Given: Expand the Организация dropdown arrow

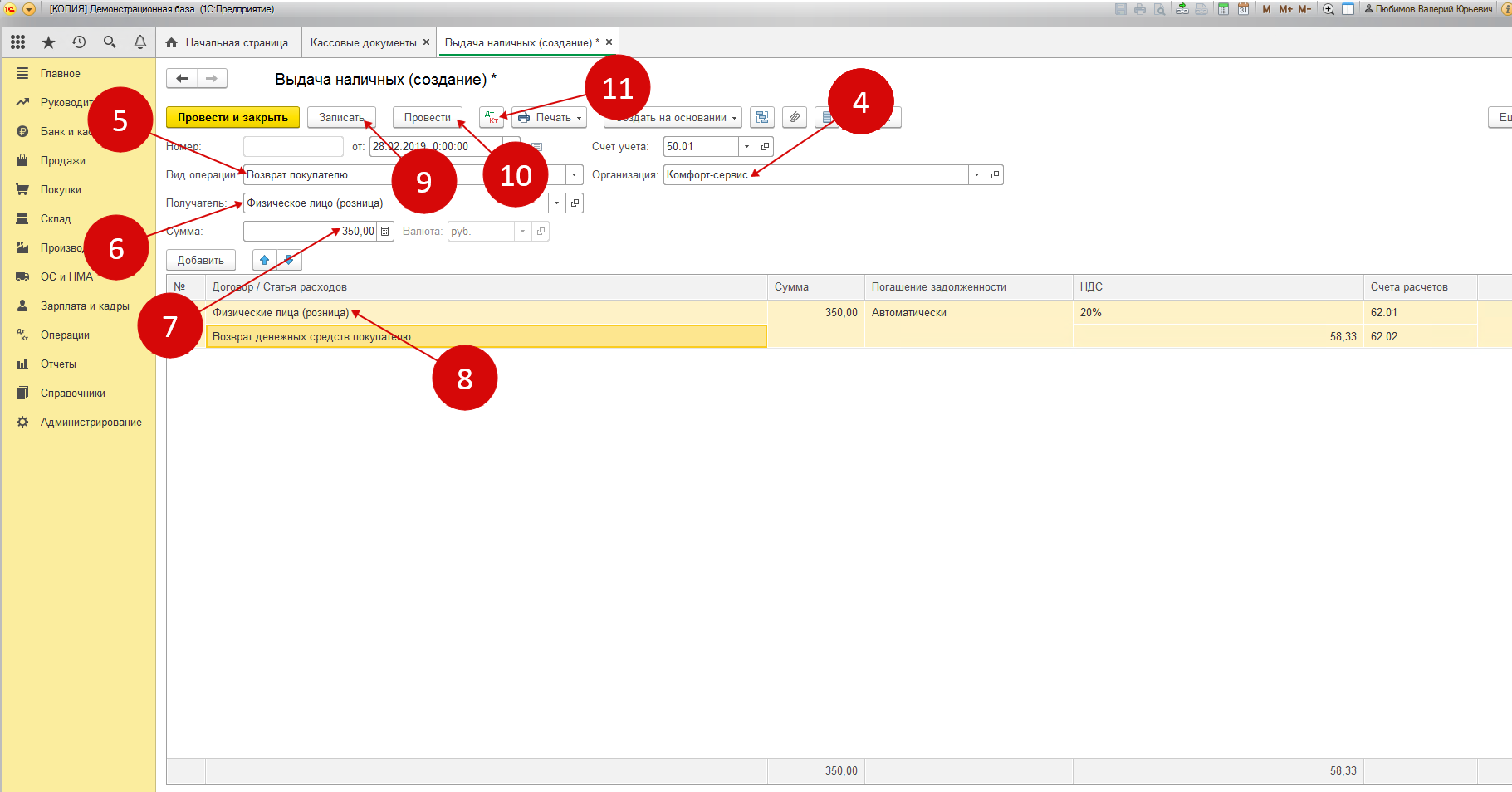Looking at the screenshot, I should point(976,175).
